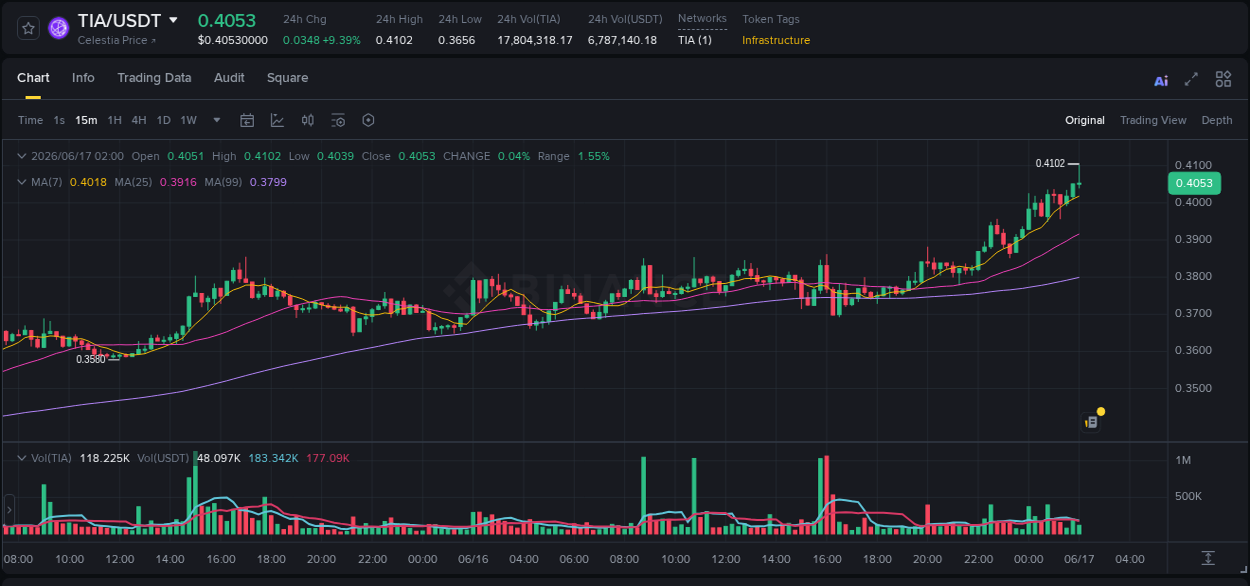Click the 0.4102 high price marker

pos(1050,163)
